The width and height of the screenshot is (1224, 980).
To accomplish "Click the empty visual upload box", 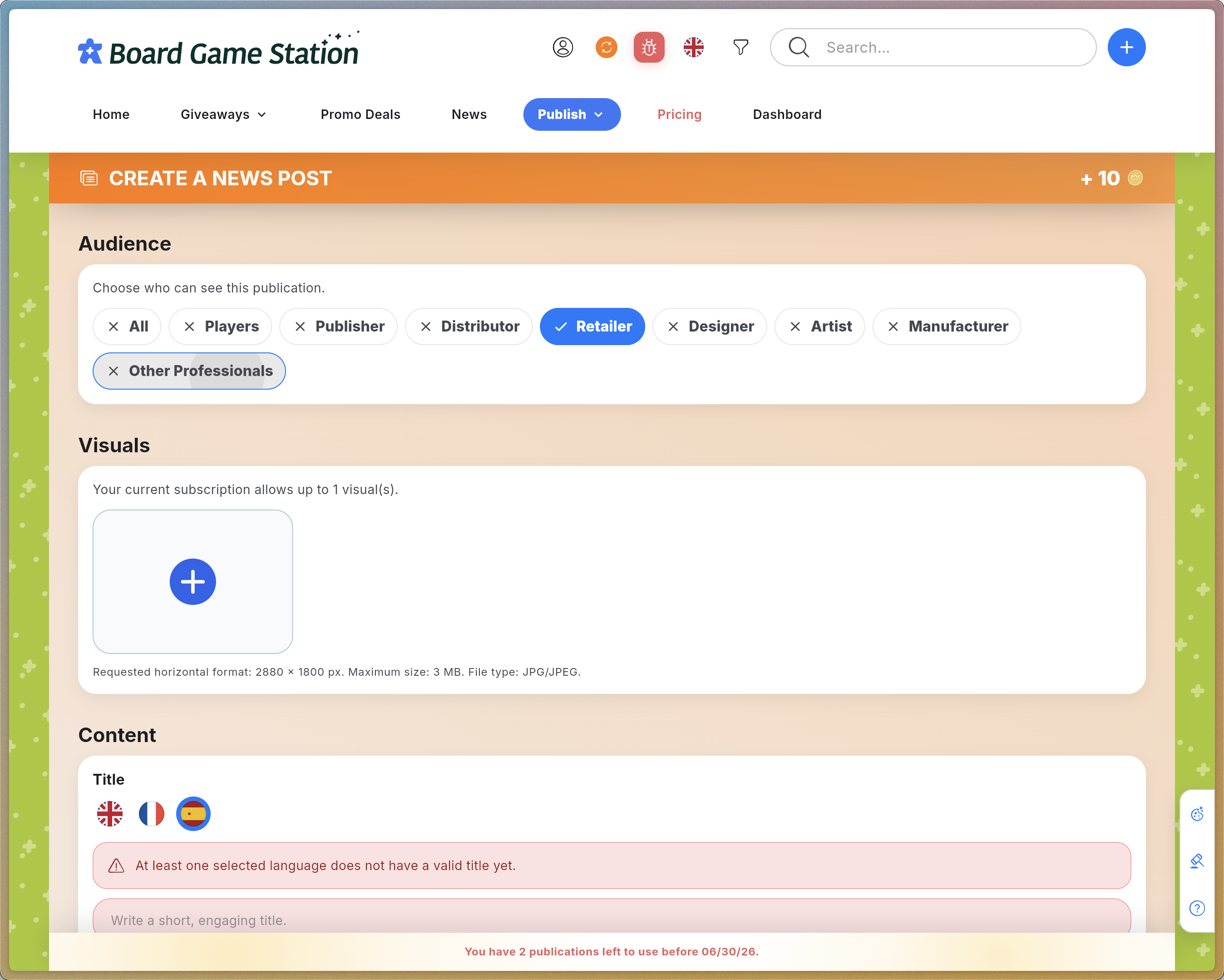I will coord(192,581).
